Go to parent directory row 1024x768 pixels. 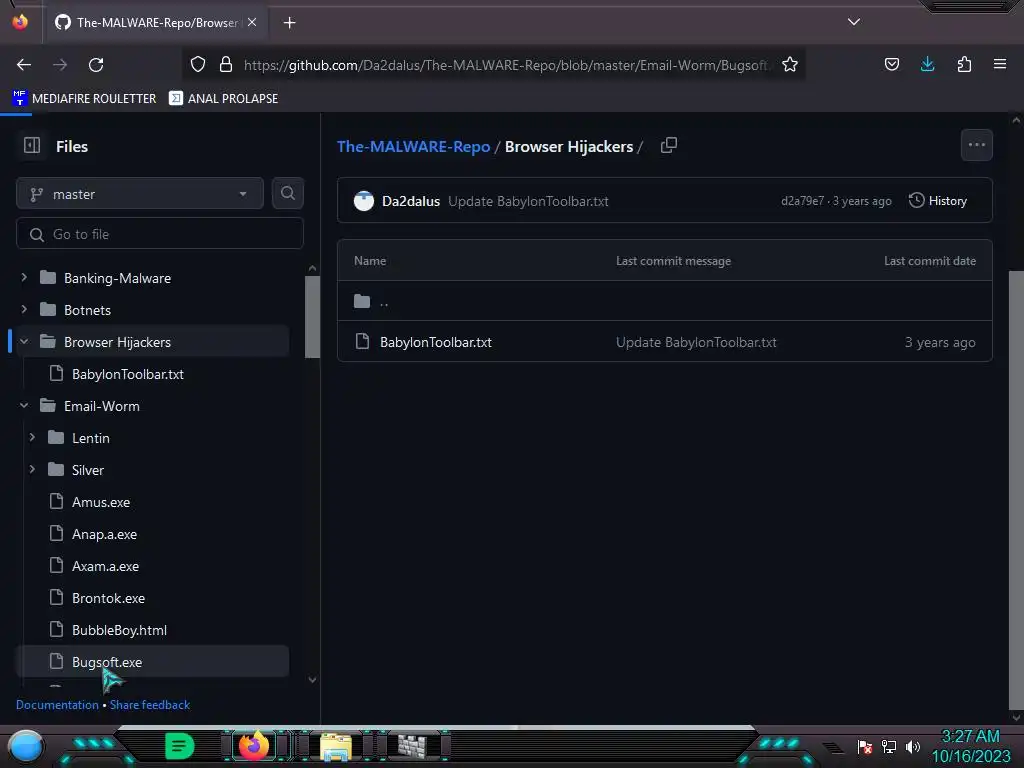[x=665, y=301]
